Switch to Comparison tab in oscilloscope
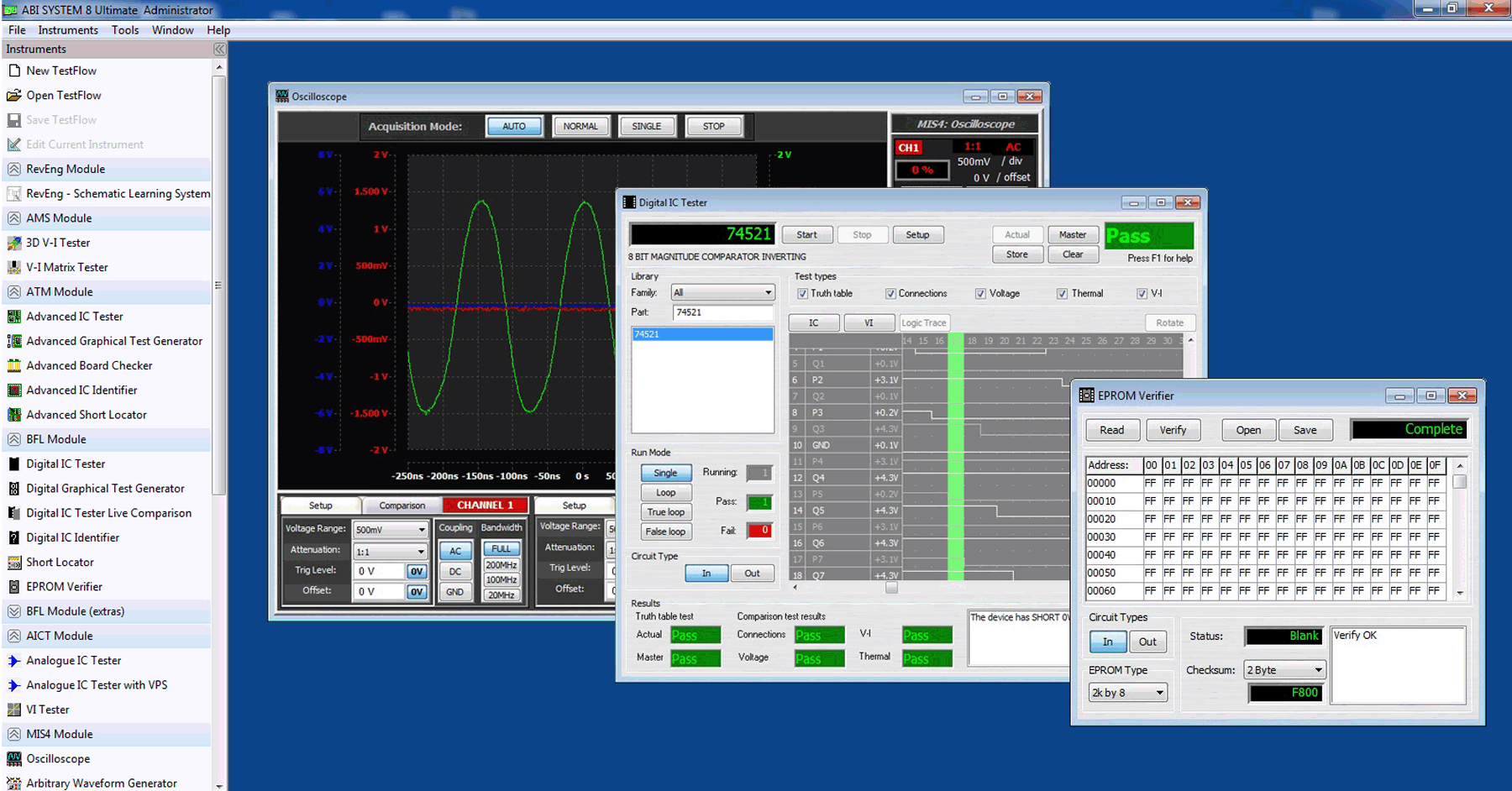This screenshot has width=1512, height=791. pos(402,506)
